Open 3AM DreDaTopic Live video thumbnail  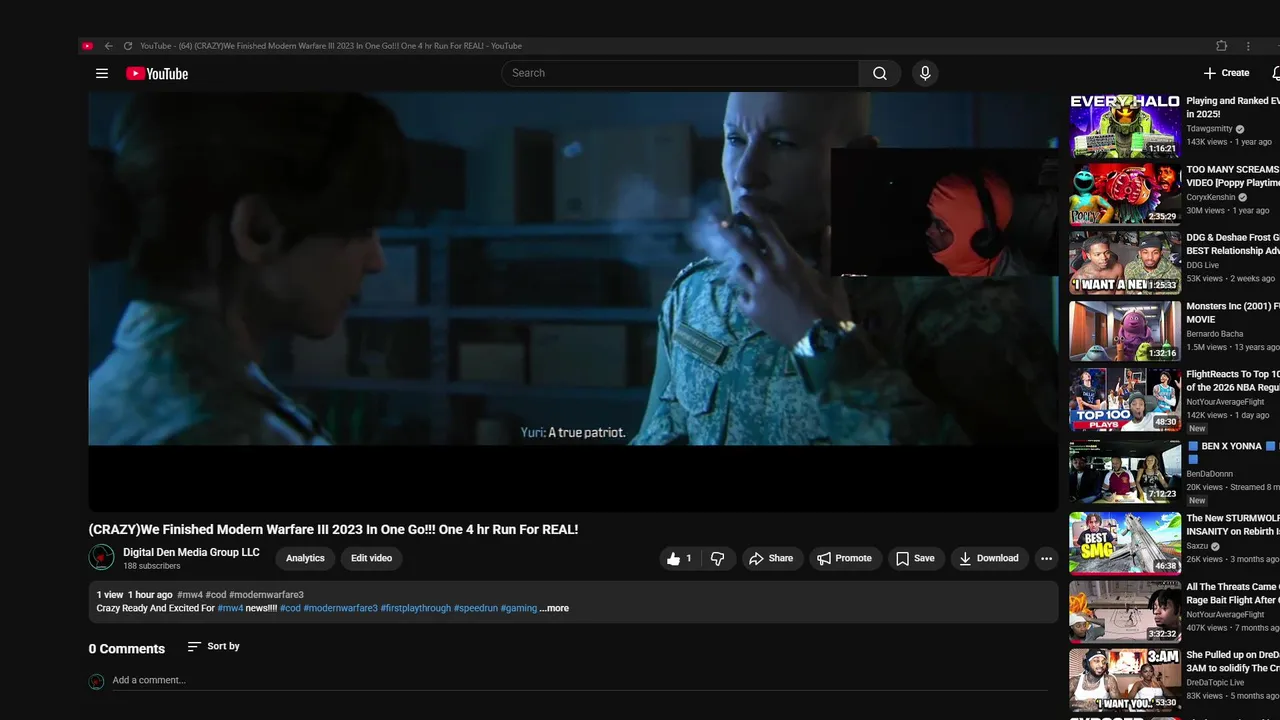tap(1125, 680)
